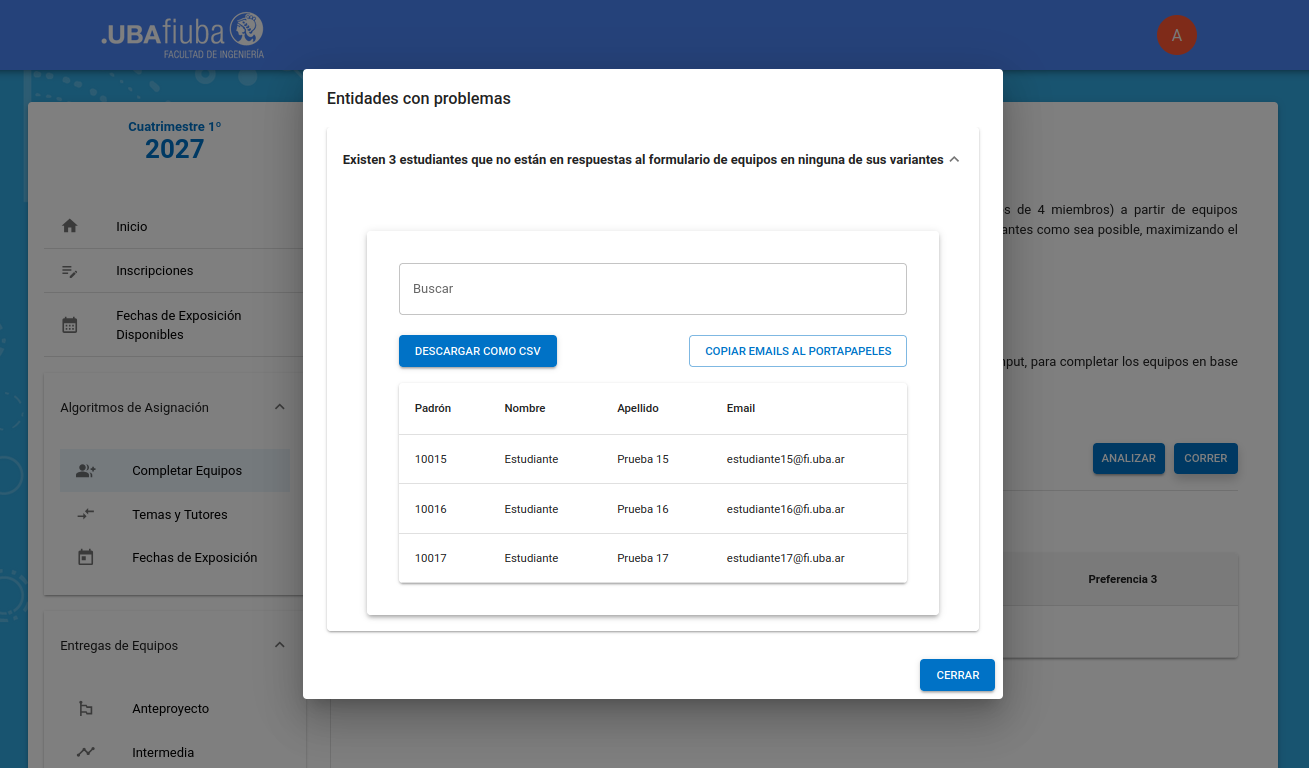Collapse the students-without-responses accordion
The width and height of the screenshot is (1309, 768).
954,160
